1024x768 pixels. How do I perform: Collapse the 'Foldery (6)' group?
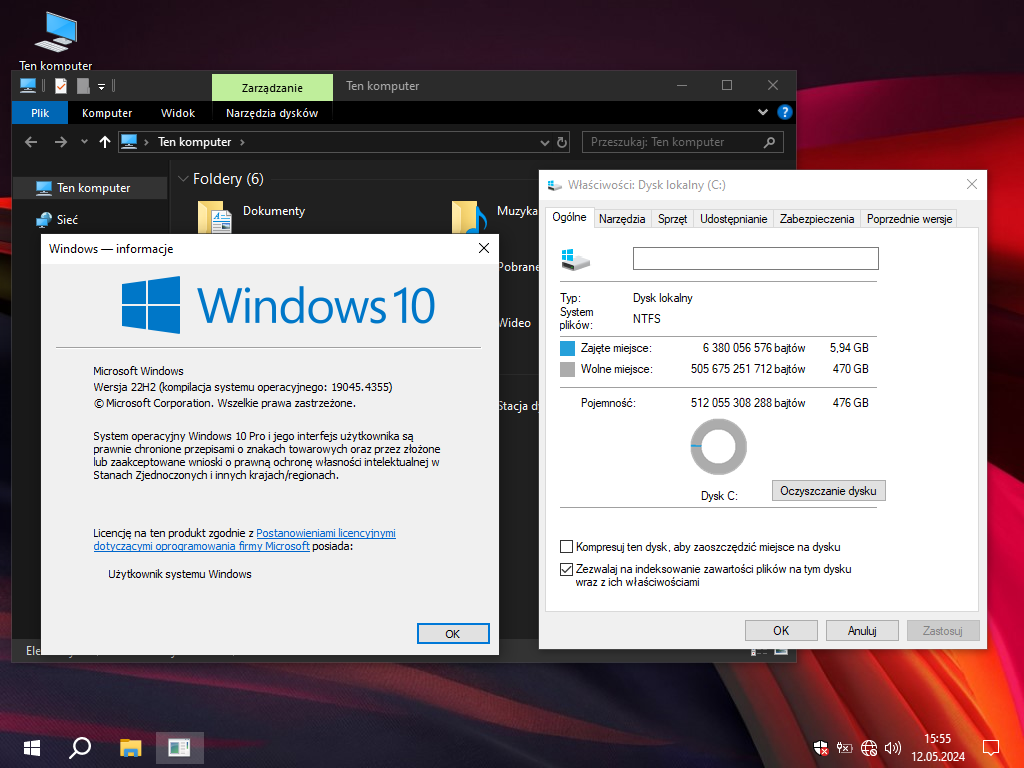point(183,179)
